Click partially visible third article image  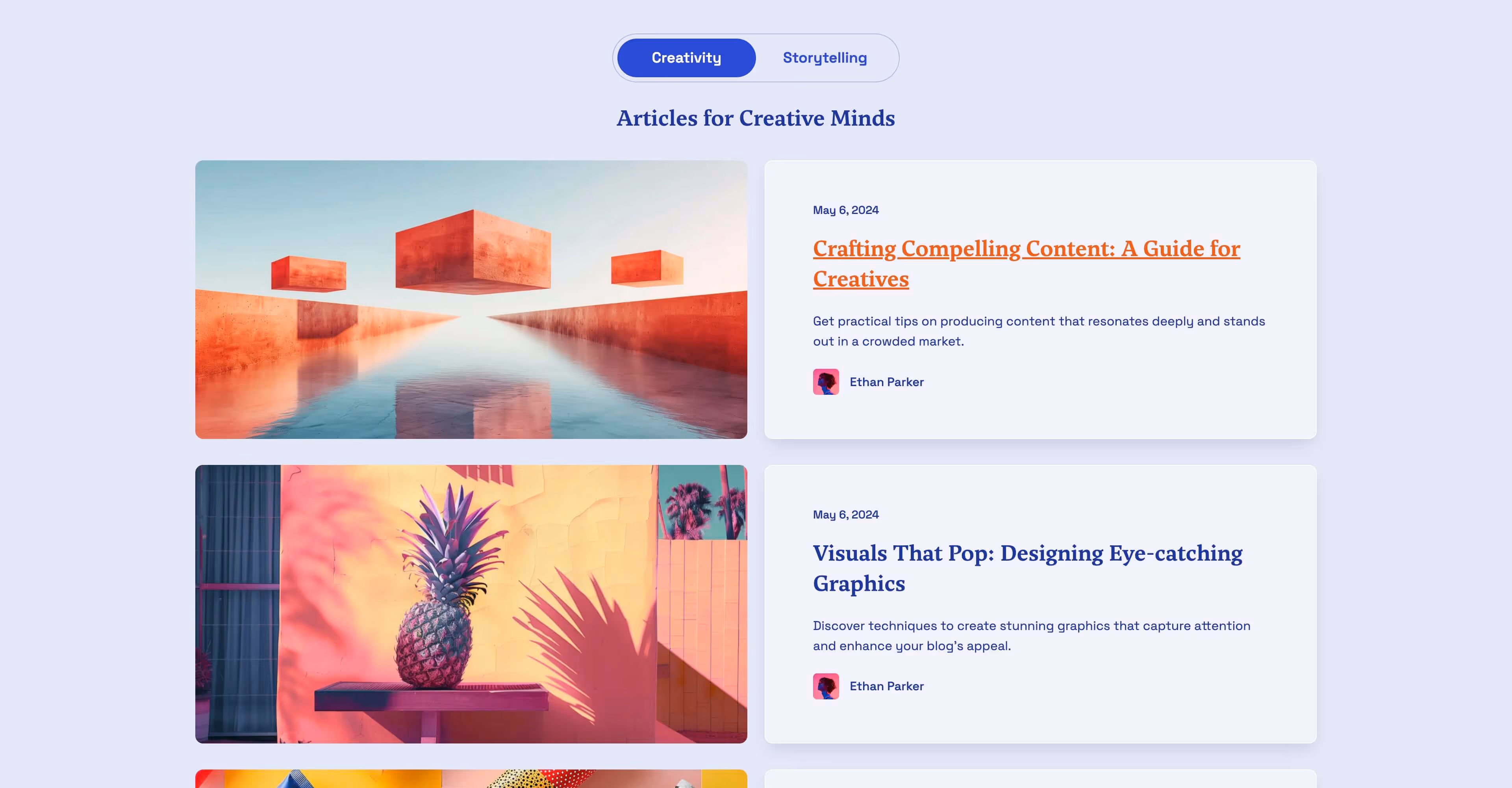tap(471, 779)
